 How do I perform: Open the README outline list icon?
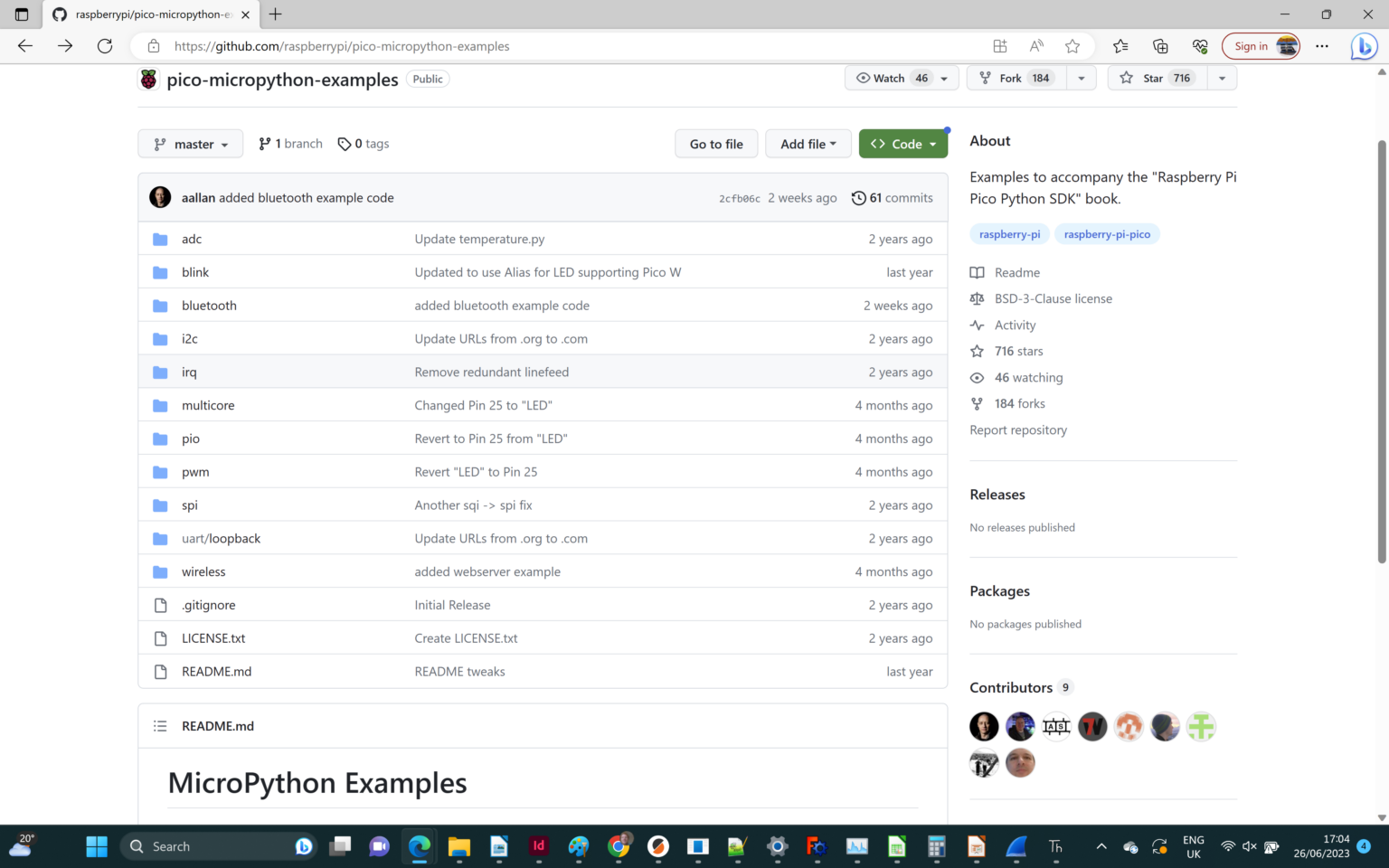pos(160,726)
